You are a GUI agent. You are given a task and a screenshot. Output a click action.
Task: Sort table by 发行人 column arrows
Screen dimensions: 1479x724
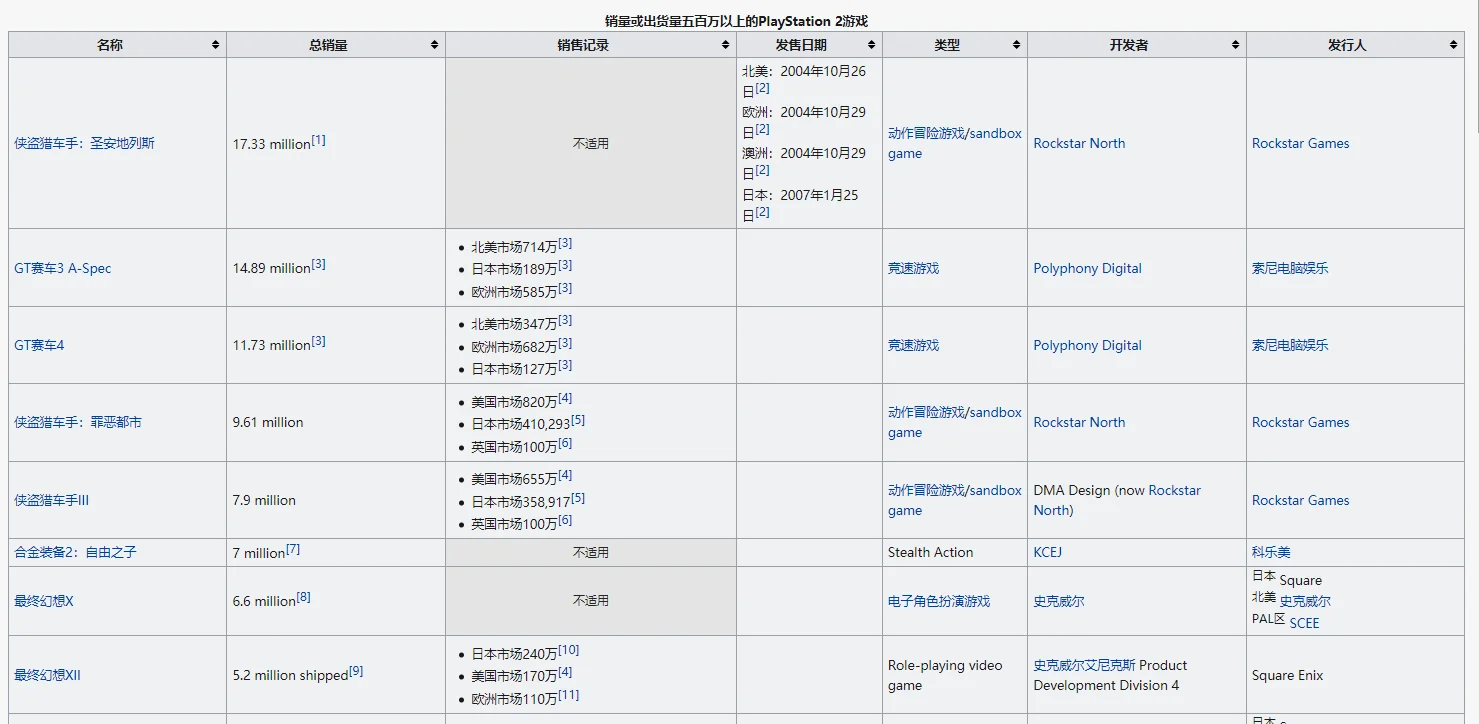[1453, 45]
